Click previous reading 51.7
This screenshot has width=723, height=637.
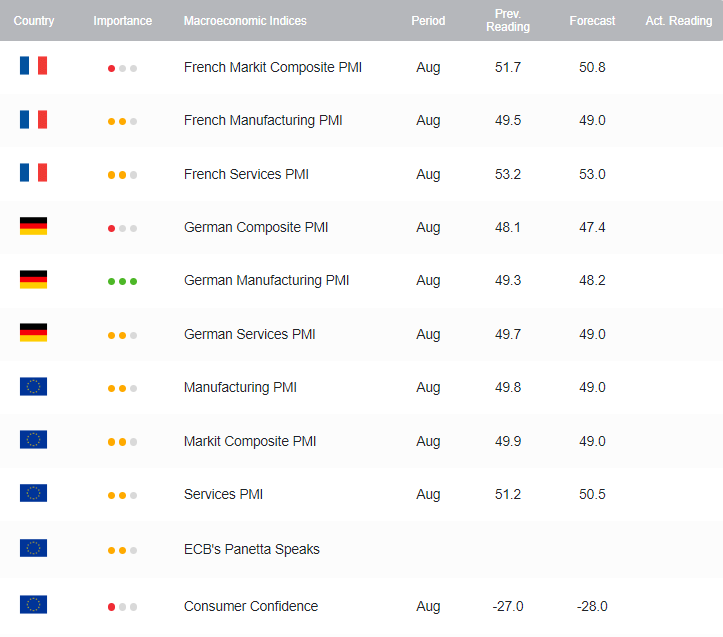point(508,67)
